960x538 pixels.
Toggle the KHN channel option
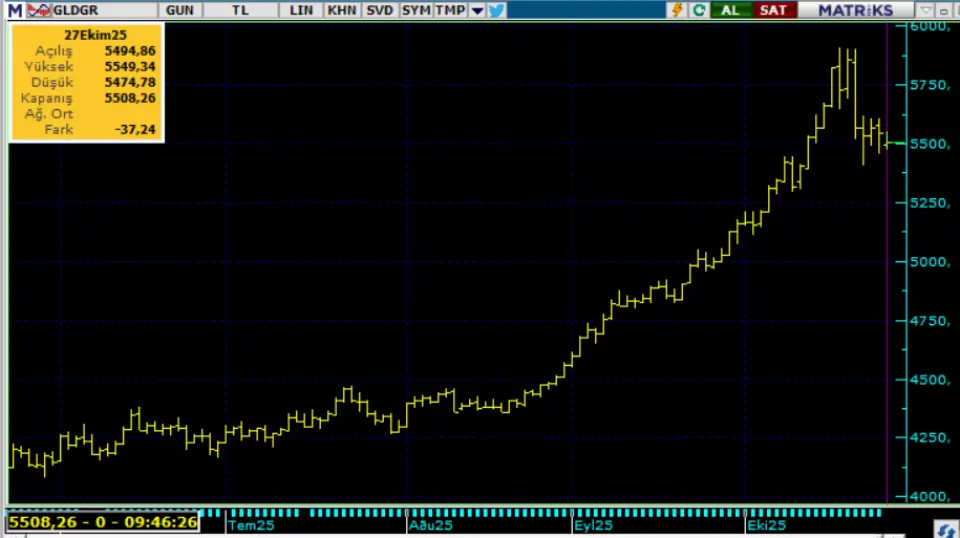(x=341, y=10)
